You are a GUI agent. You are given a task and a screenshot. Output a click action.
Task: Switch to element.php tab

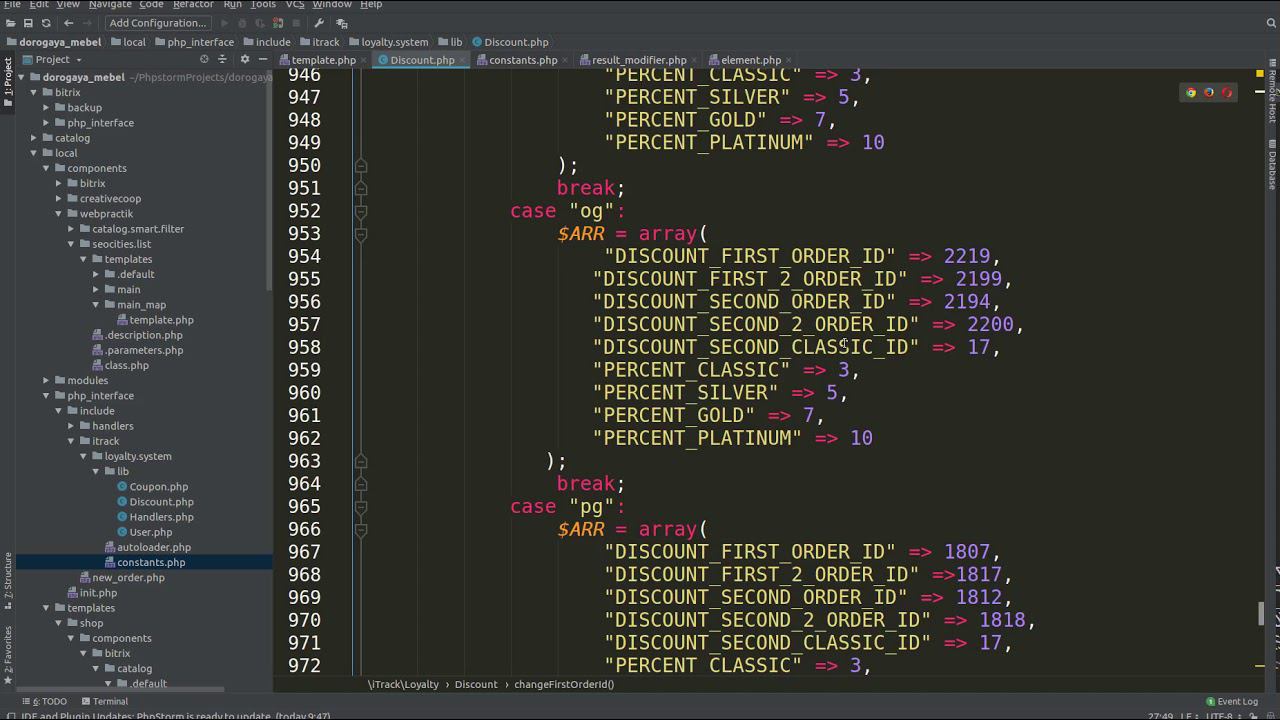point(751,60)
